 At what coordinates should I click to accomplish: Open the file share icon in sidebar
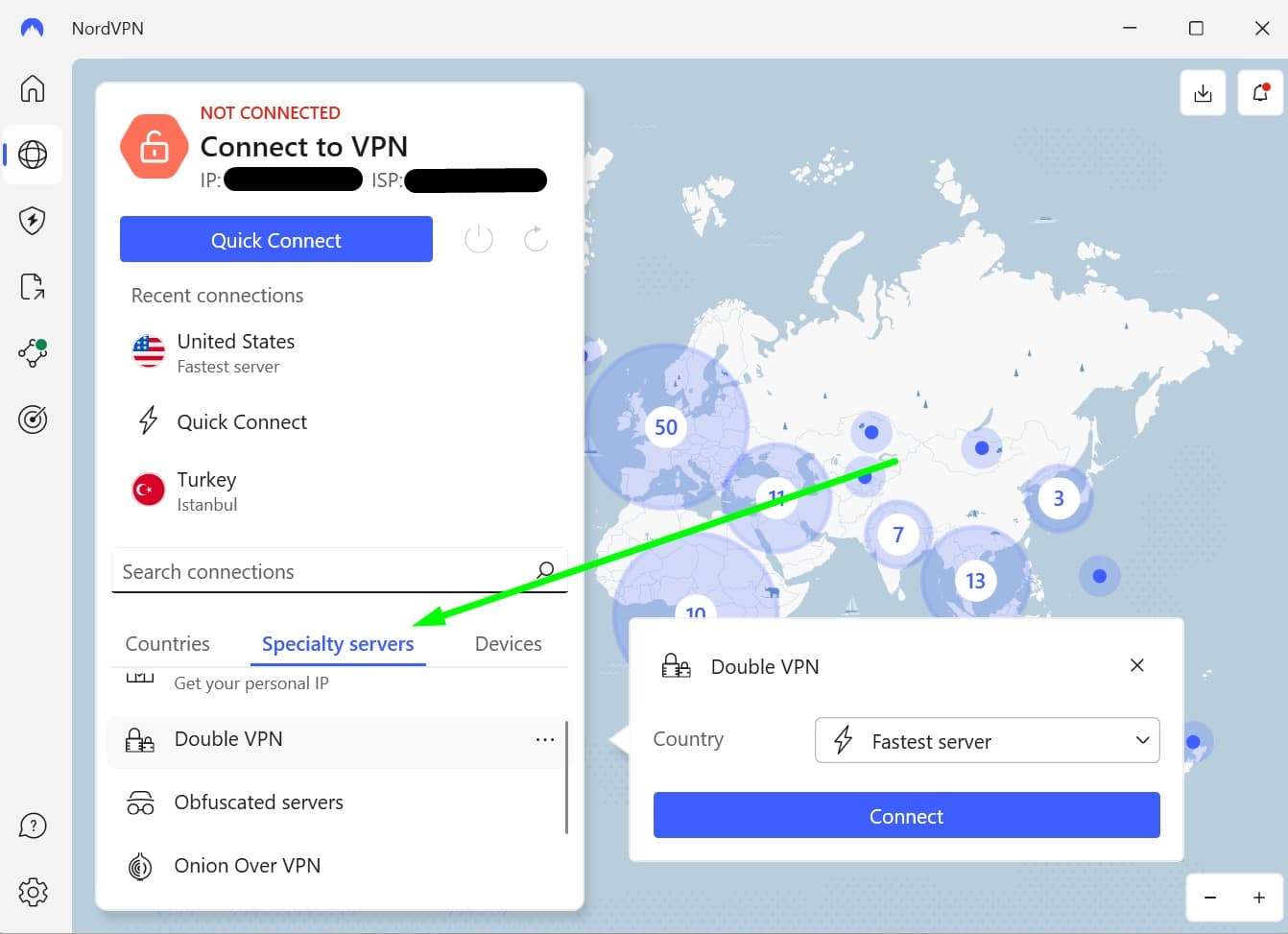point(33,287)
